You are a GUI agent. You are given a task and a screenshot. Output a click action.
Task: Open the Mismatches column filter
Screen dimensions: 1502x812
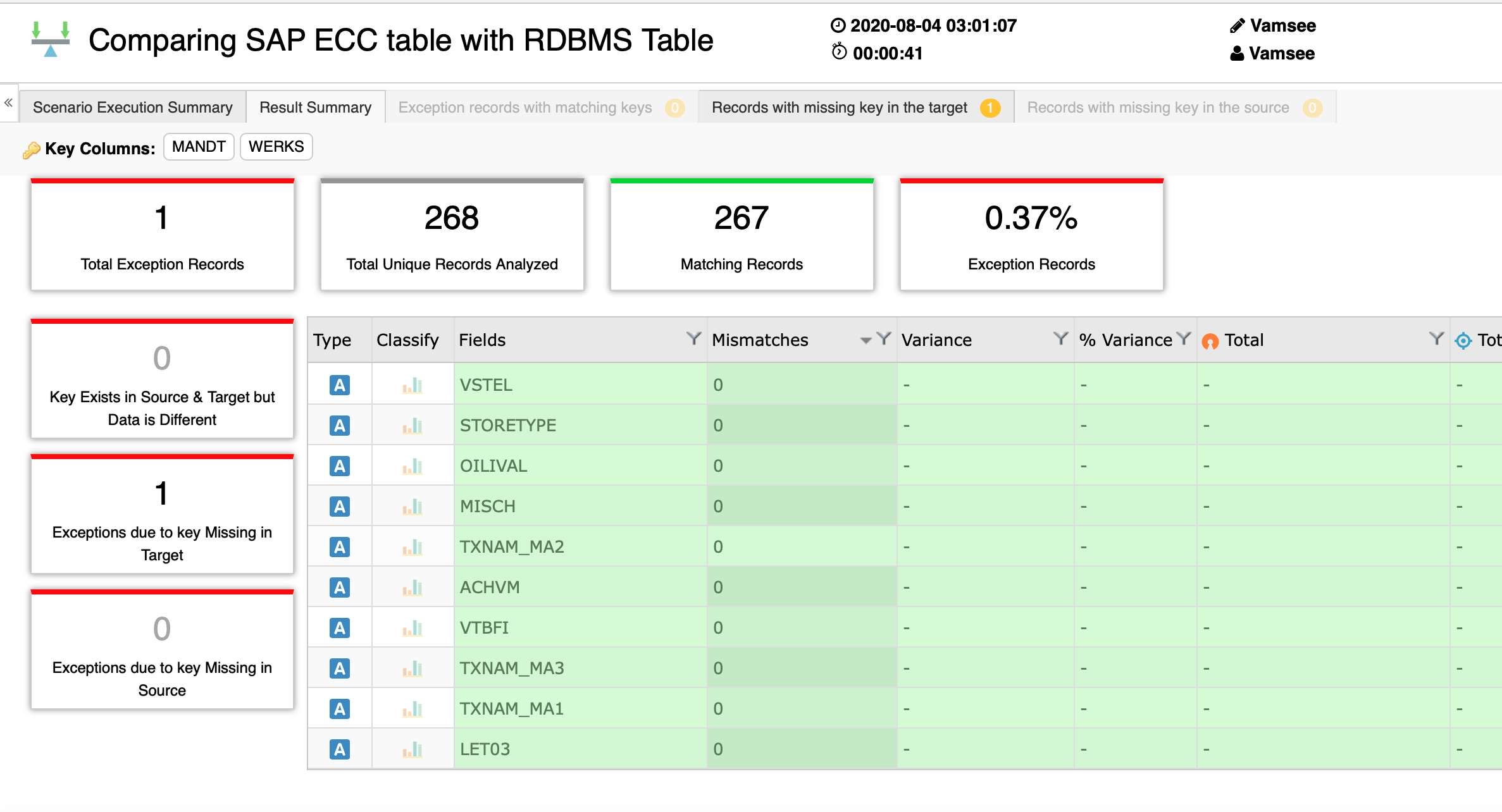coord(883,339)
